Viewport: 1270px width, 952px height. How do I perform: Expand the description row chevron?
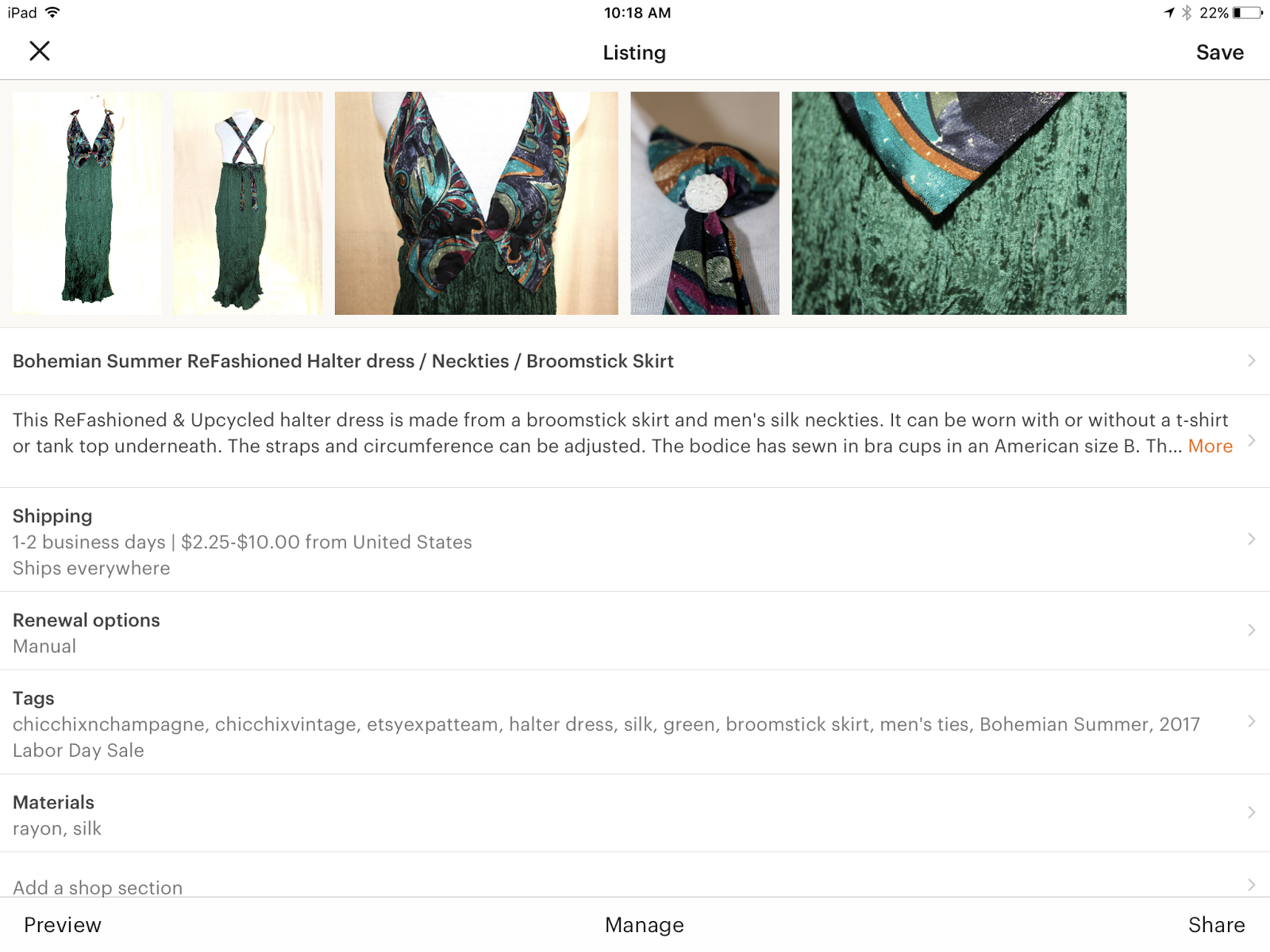[x=1252, y=440]
